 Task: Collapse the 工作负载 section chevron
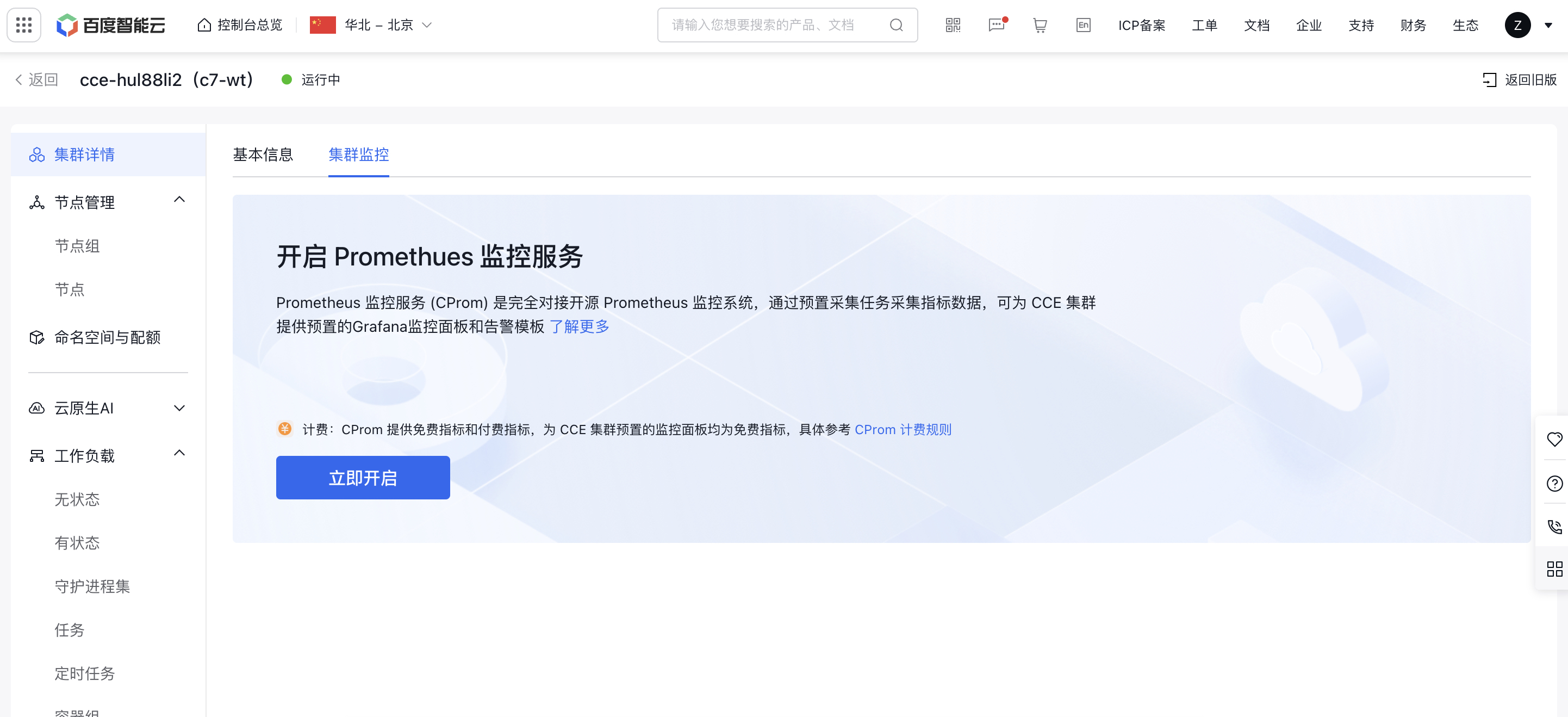point(179,453)
